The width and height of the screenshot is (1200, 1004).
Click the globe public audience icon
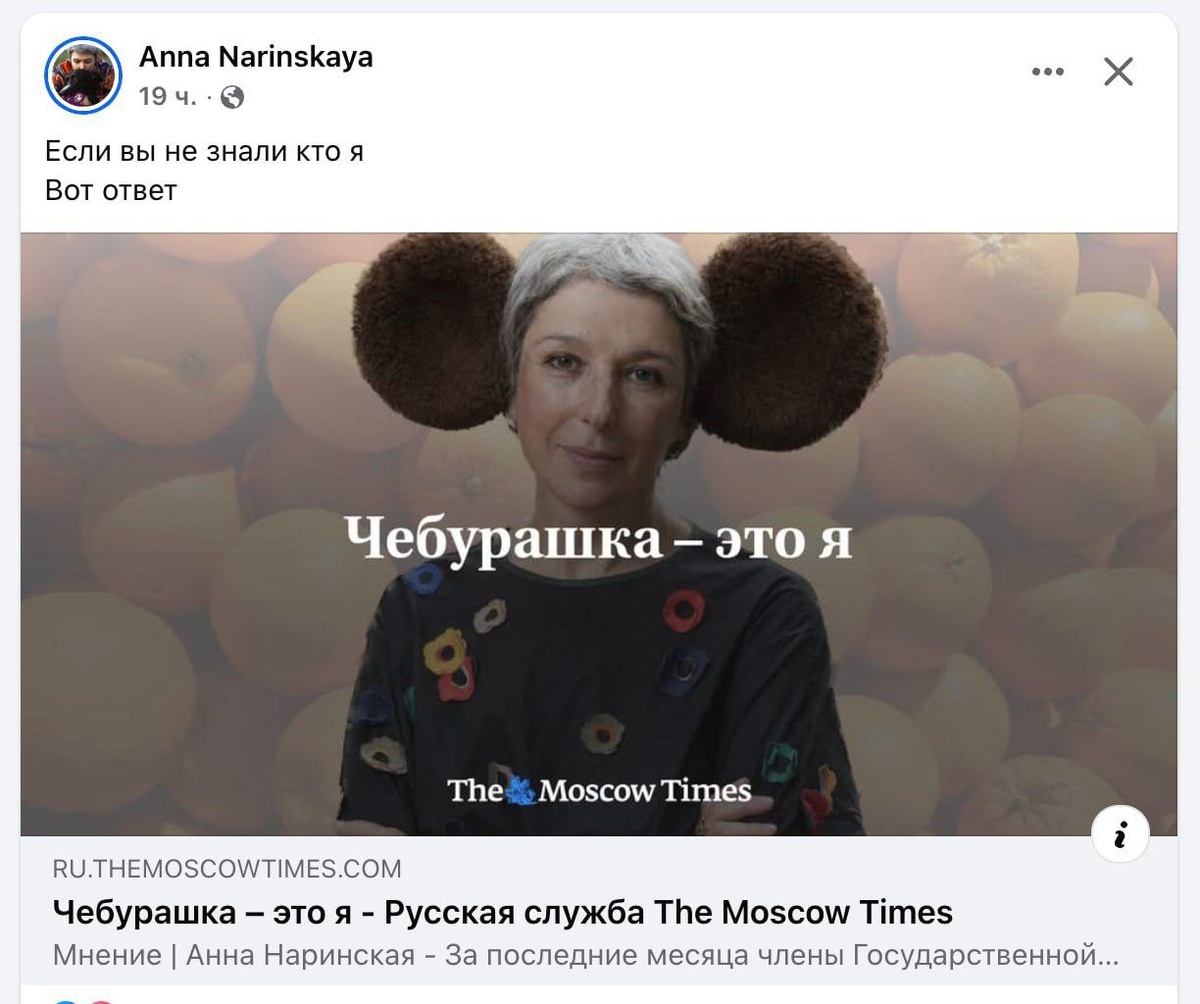click(232, 97)
